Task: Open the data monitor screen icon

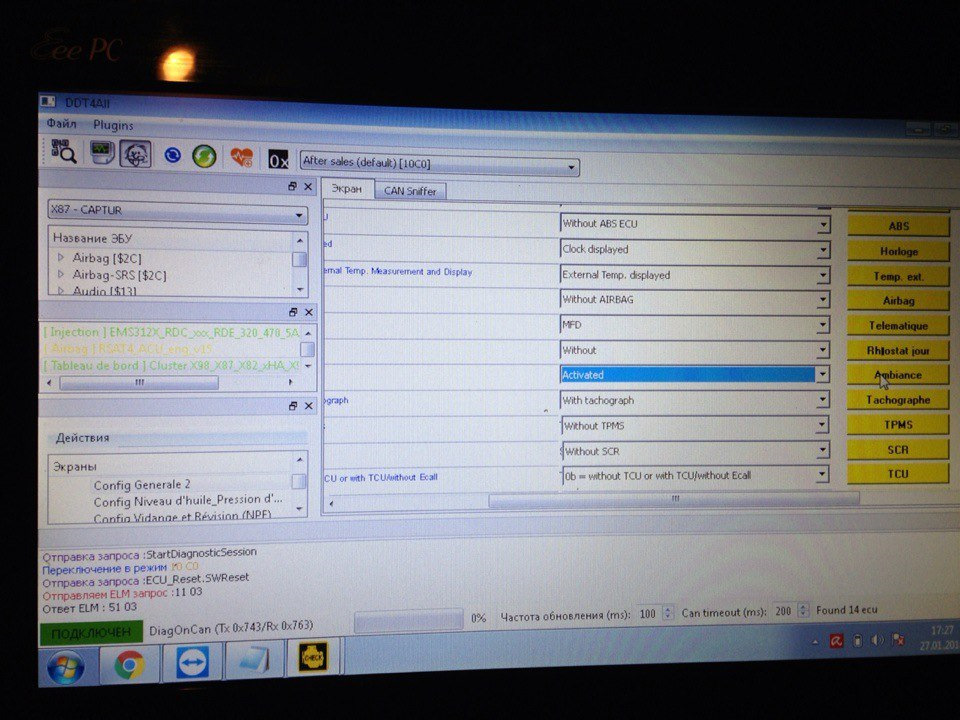Action: pos(102,152)
